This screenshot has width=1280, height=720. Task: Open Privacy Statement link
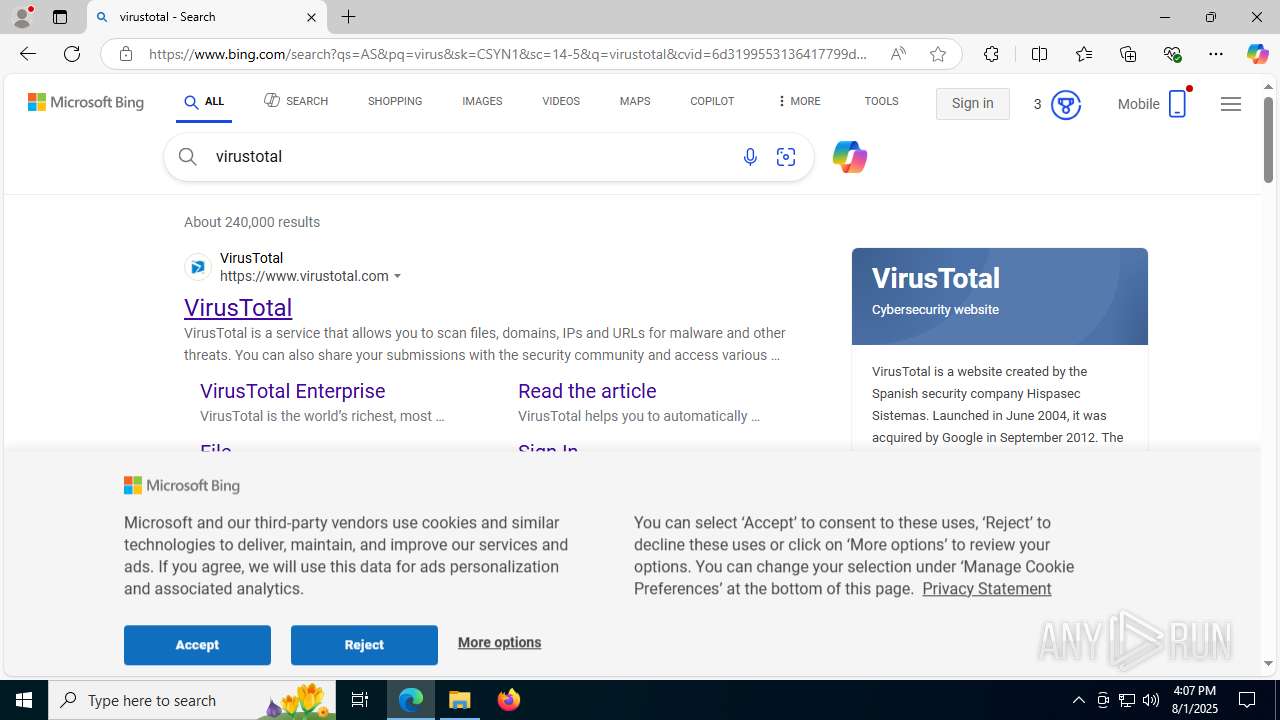986,588
